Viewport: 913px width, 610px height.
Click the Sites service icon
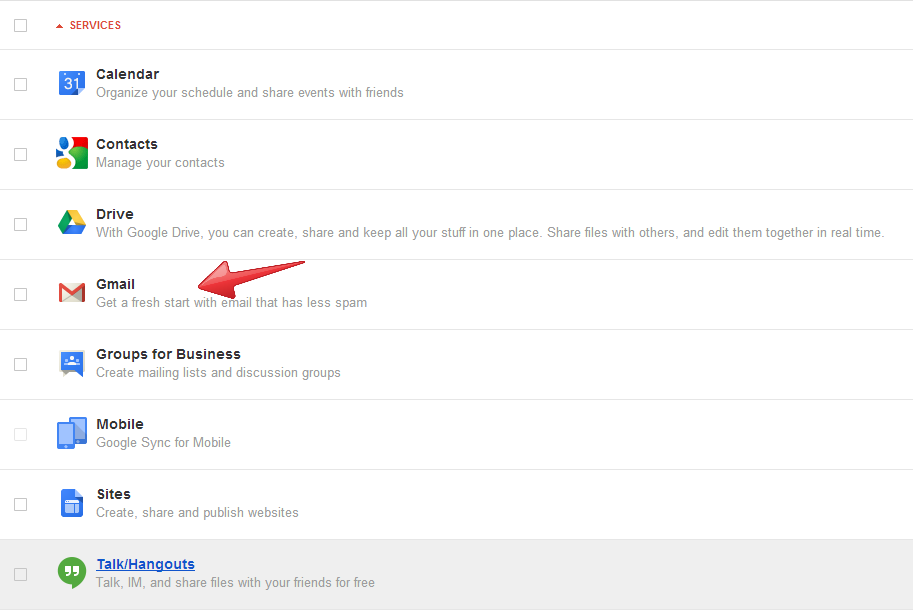point(72,503)
